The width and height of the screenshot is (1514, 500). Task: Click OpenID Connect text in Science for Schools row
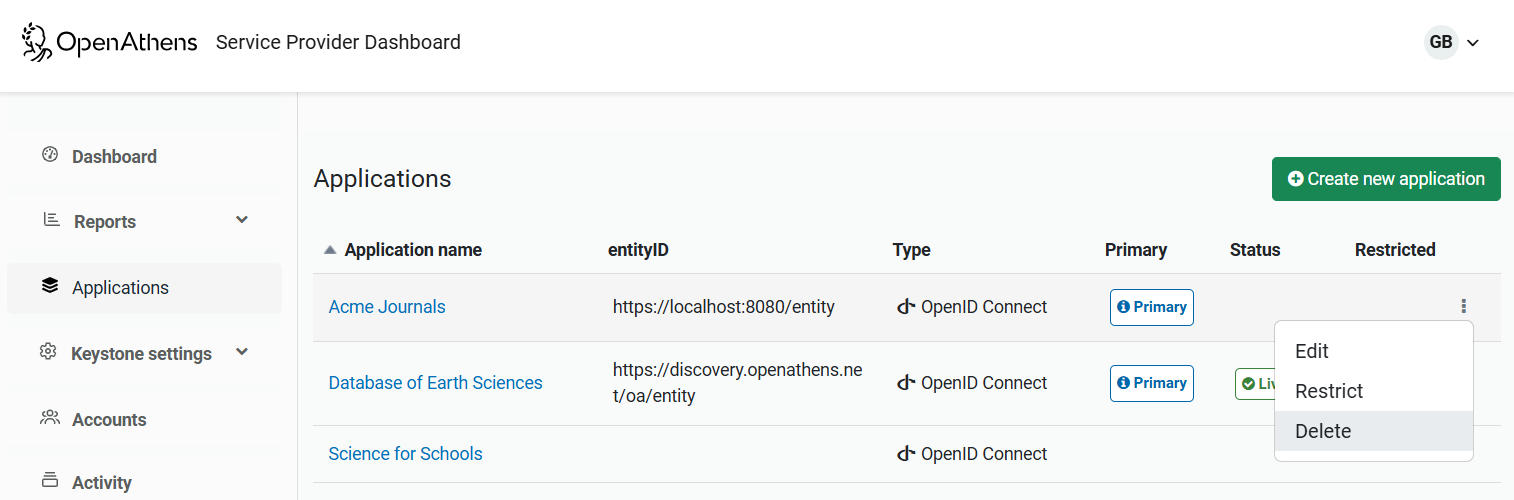984,454
